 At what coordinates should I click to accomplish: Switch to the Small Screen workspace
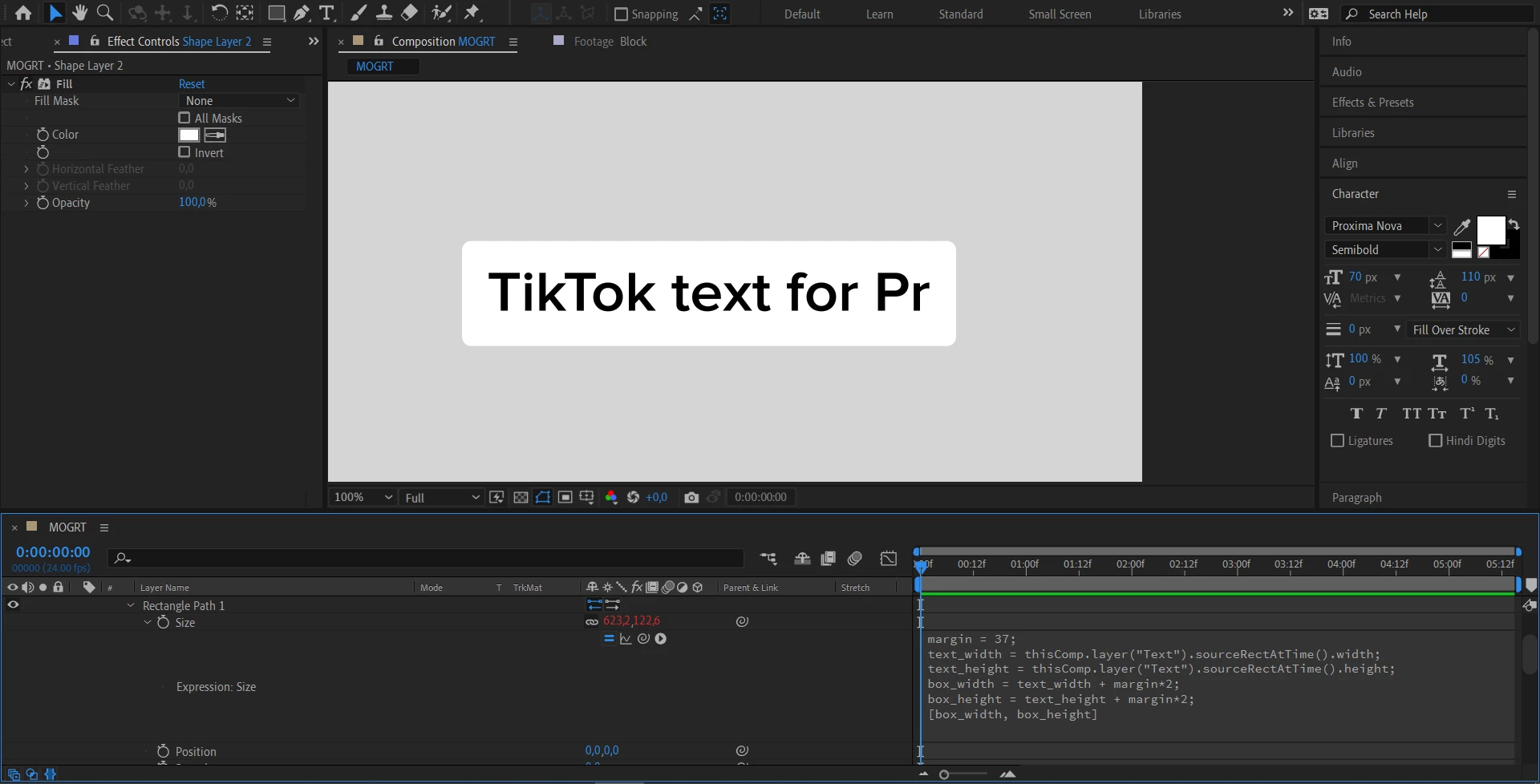(1060, 14)
